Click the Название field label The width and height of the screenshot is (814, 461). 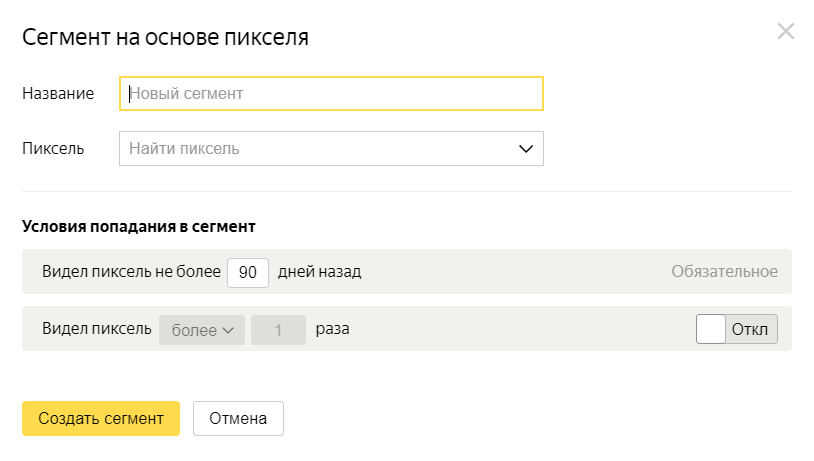pos(58,93)
